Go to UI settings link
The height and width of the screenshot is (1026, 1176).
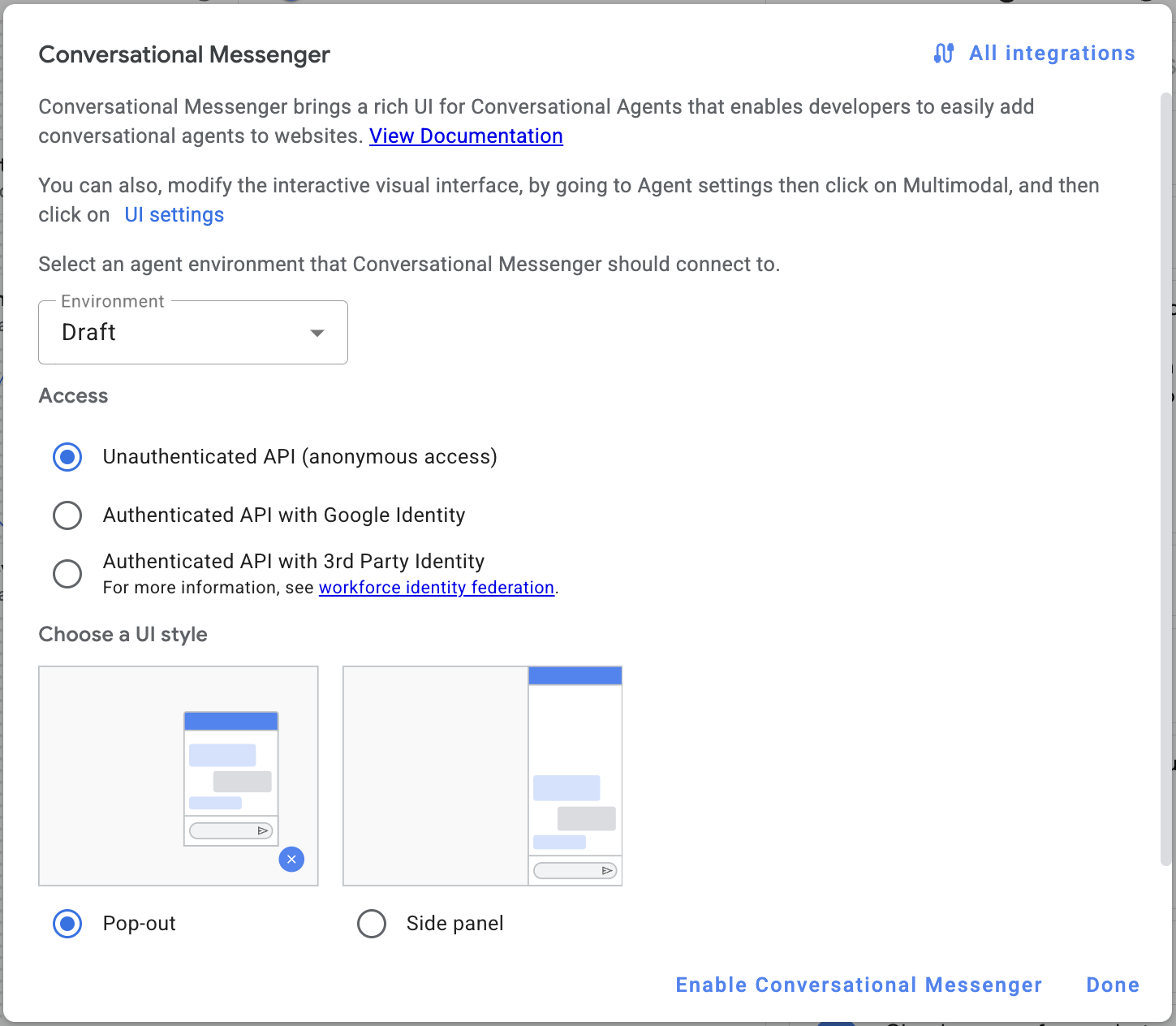(174, 215)
